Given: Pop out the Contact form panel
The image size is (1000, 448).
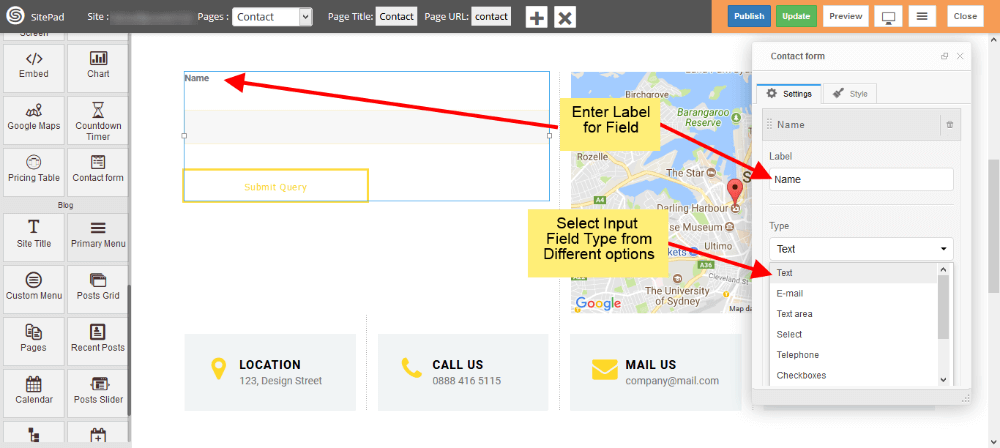Looking at the screenshot, I should click(945, 56).
